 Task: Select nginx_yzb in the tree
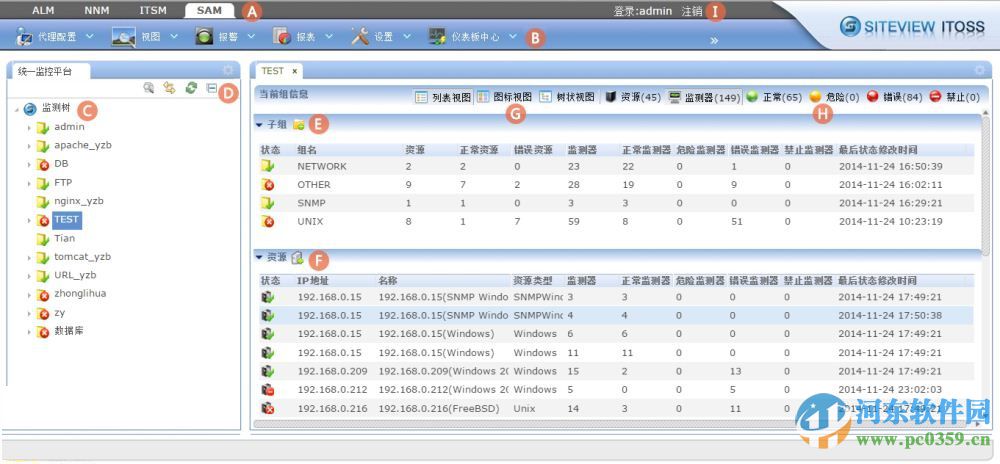pyautogui.click(x=79, y=201)
